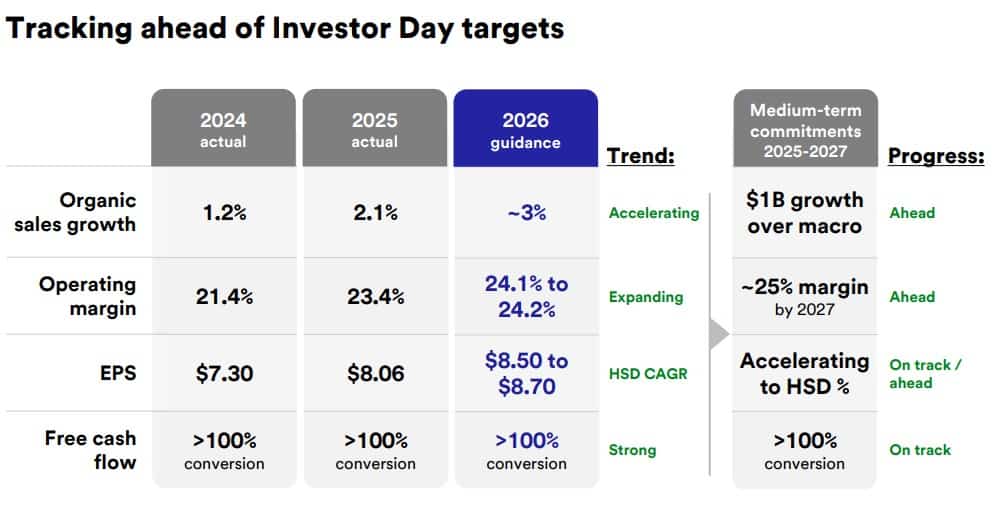Click the green Accelerating trend label
Image resolution: width=1000 pixels, height=514 pixels.
pos(654,213)
